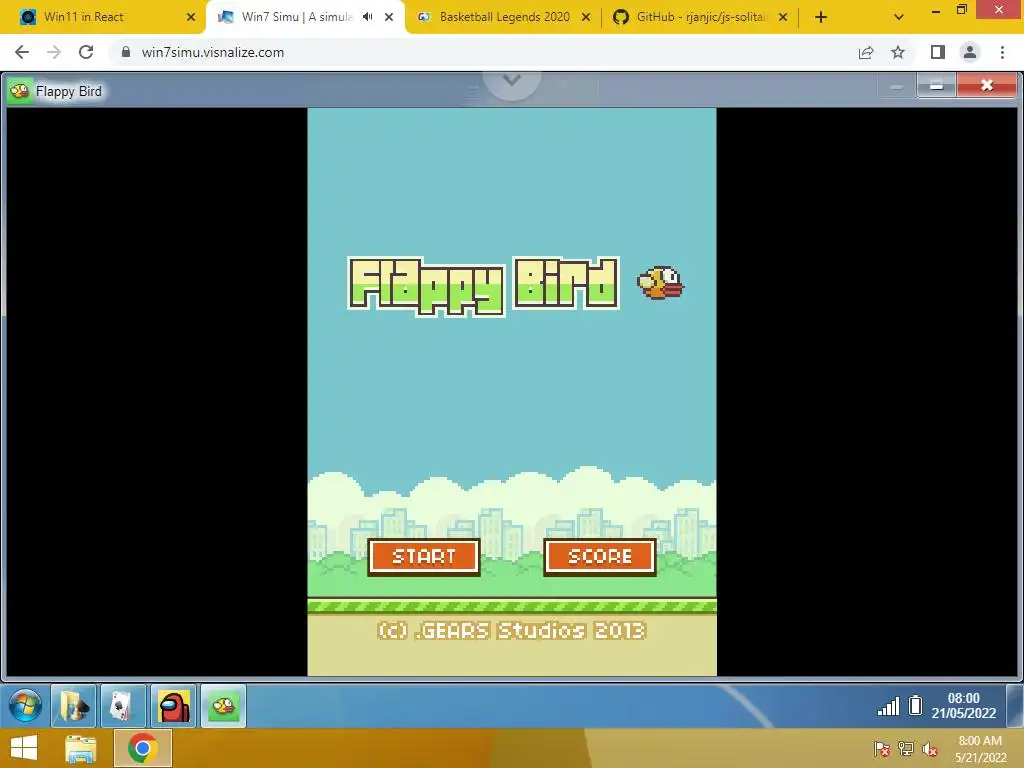Share this page icon
The width and height of the screenshot is (1024, 768).
click(x=866, y=52)
